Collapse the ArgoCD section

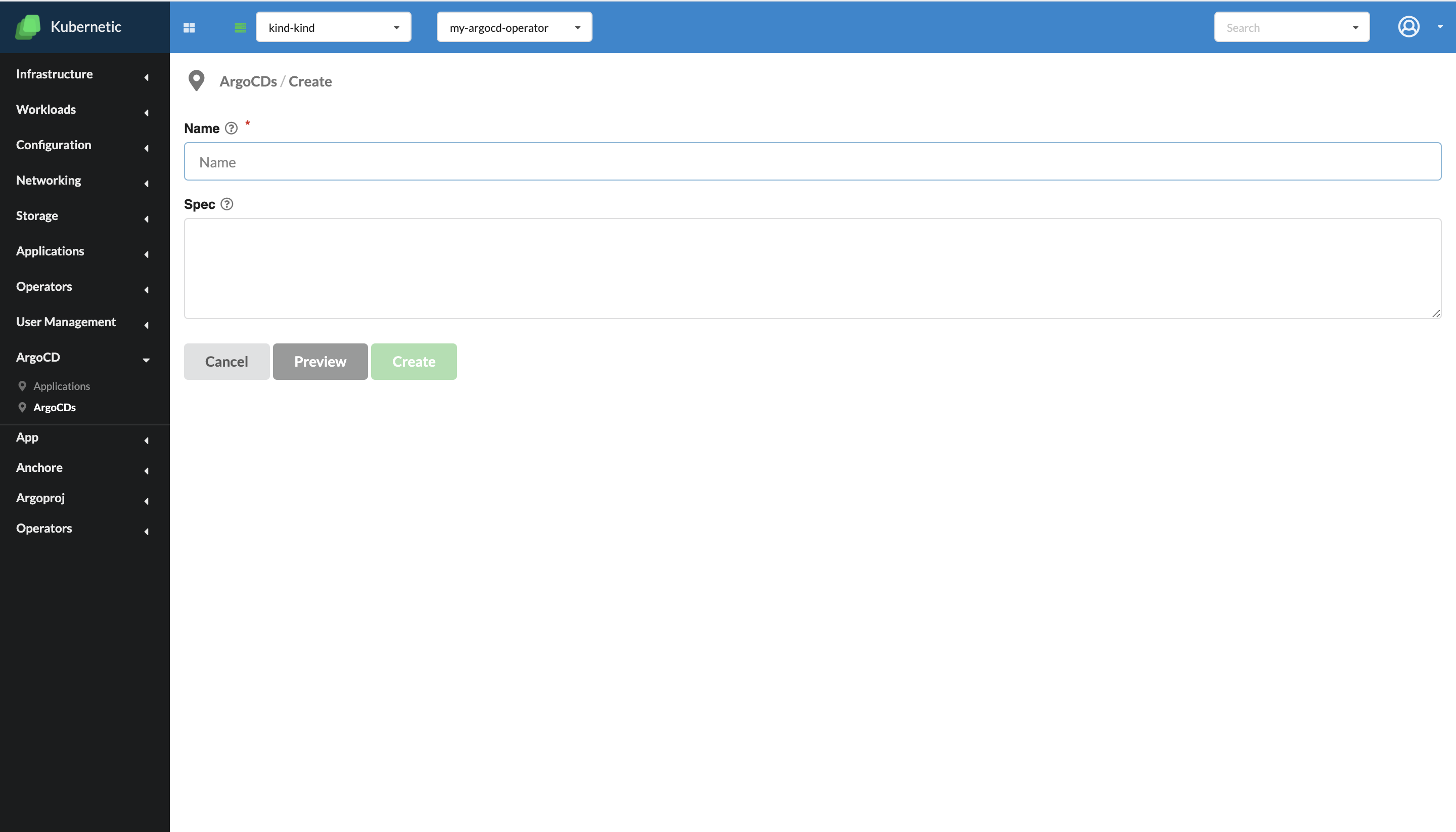(84, 358)
